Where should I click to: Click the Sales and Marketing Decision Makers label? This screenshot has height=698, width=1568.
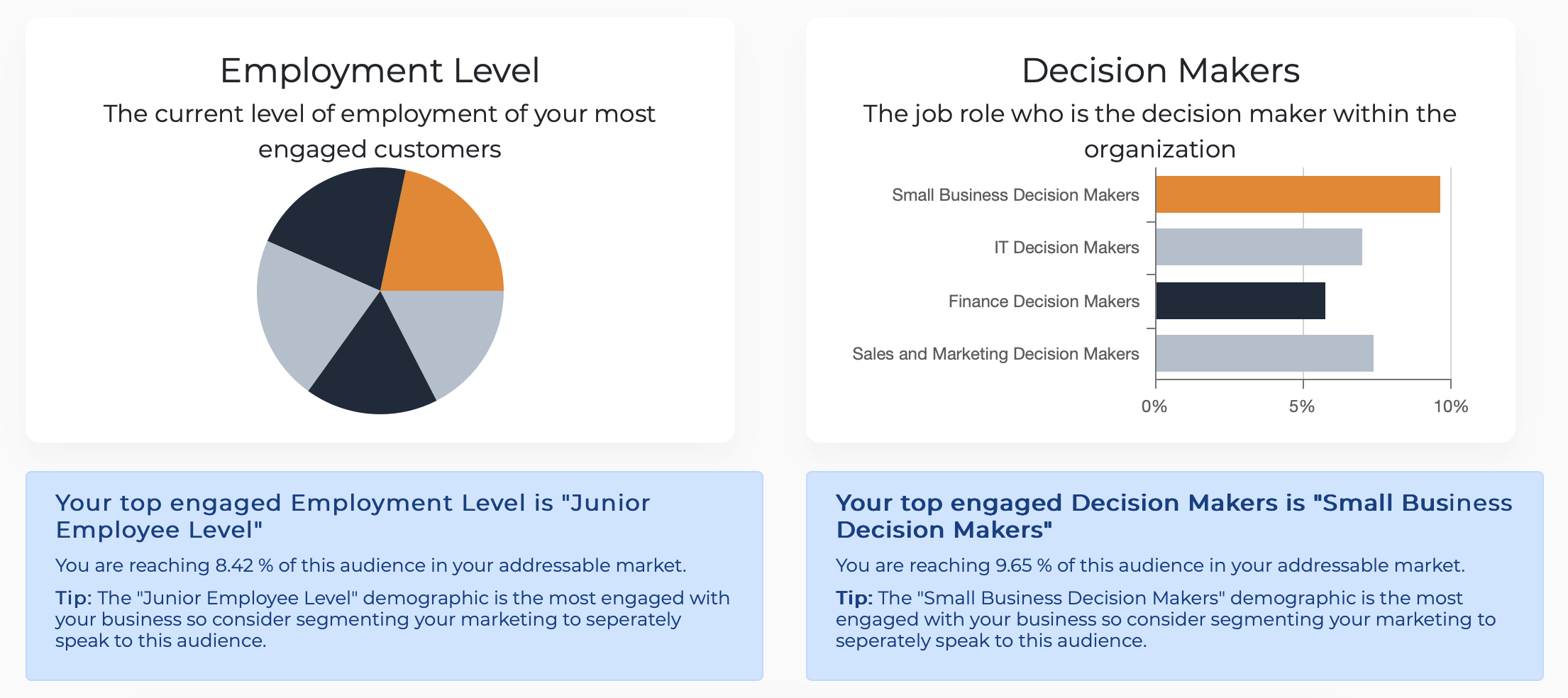pyautogui.click(x=995, y=354)
